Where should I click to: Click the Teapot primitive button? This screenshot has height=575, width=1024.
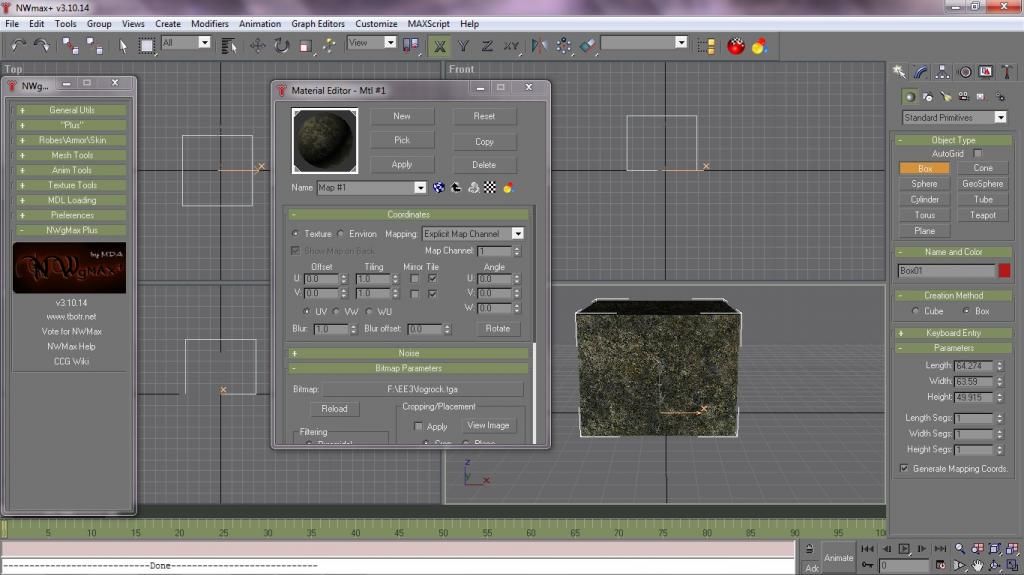982,215
